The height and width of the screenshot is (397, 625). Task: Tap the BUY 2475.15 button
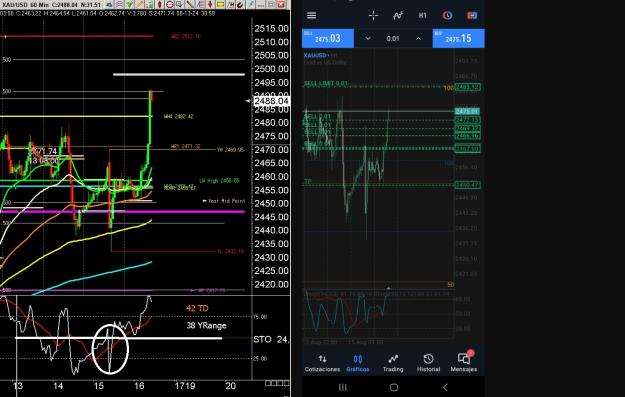point(458,38)
